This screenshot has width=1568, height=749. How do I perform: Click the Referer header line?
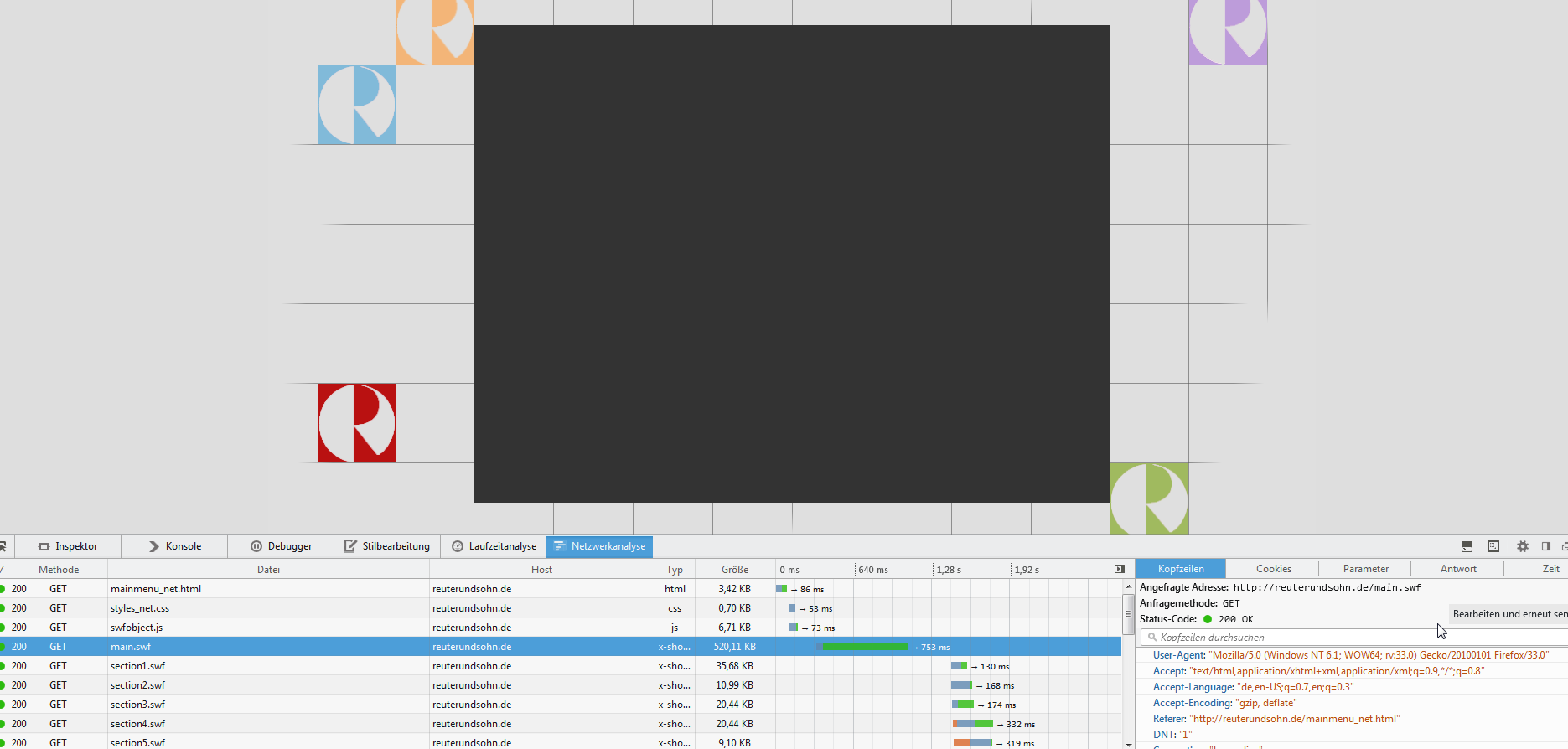1276,719
